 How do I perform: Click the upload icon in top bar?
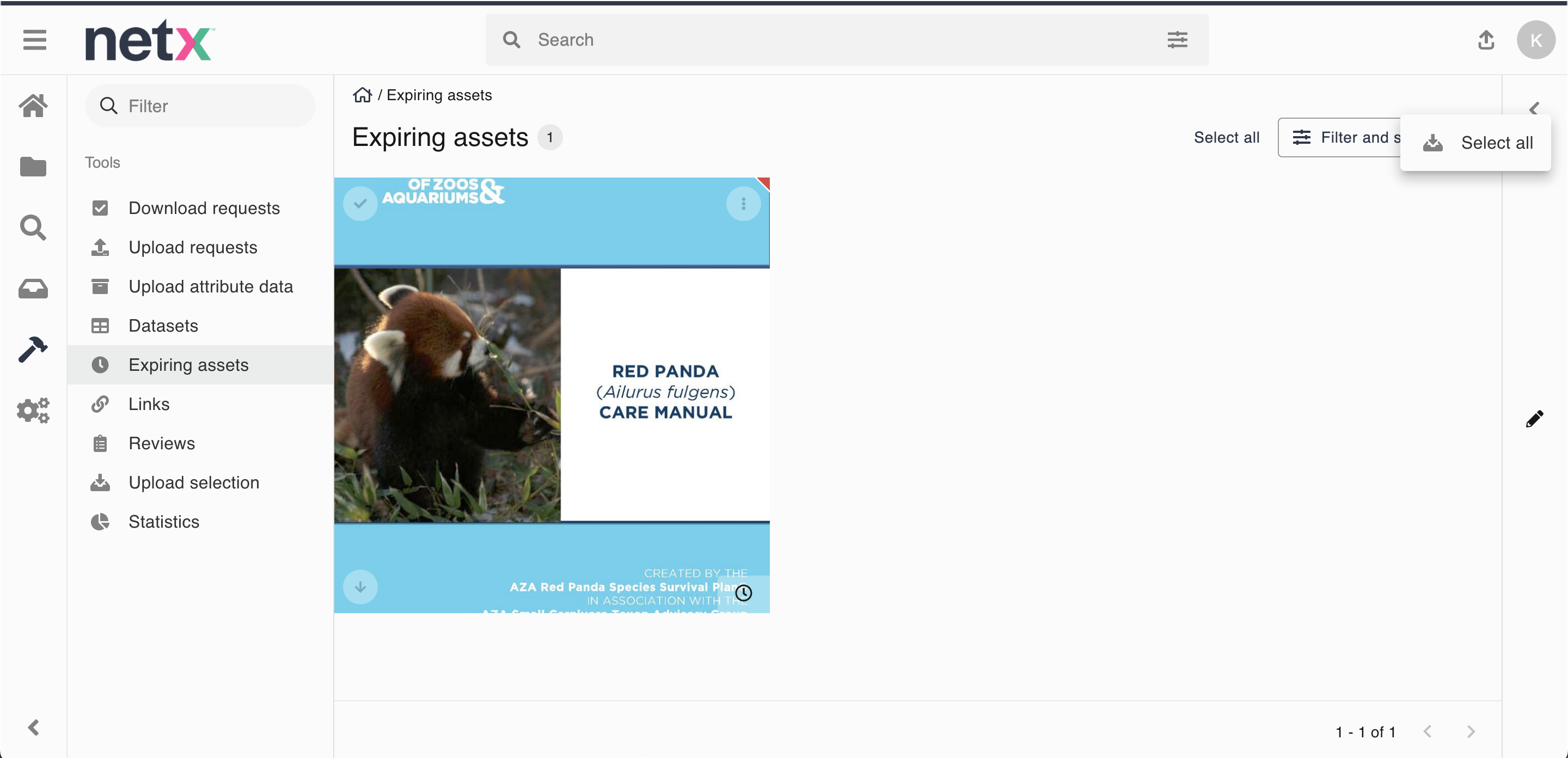[1486, 40]
